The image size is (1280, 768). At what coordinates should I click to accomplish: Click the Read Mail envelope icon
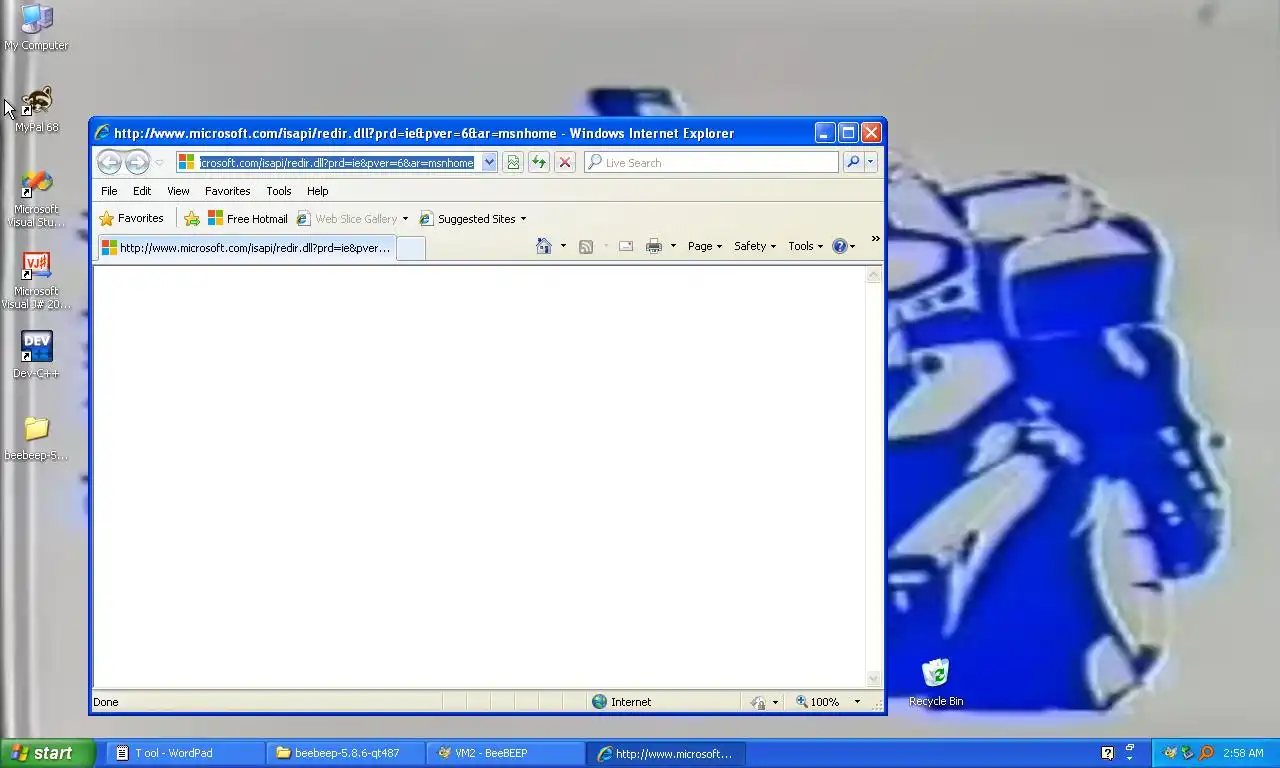coord(626,246)
